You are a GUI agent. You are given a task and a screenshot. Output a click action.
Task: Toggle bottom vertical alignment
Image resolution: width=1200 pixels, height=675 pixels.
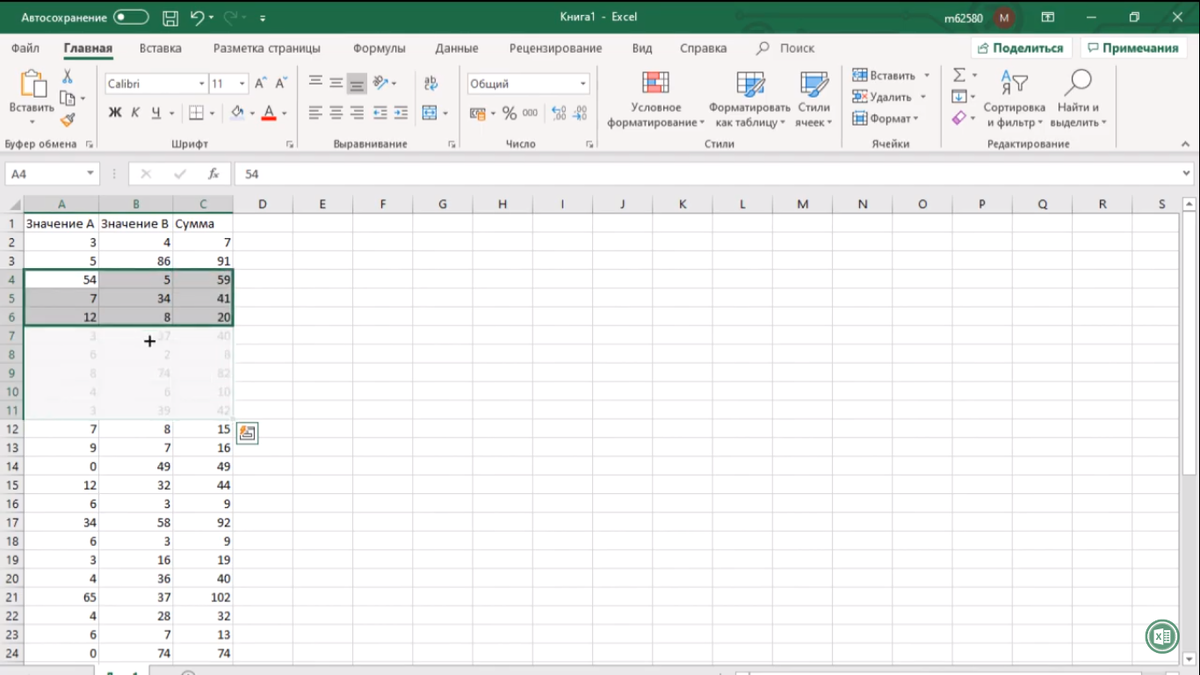click(357, 84)
